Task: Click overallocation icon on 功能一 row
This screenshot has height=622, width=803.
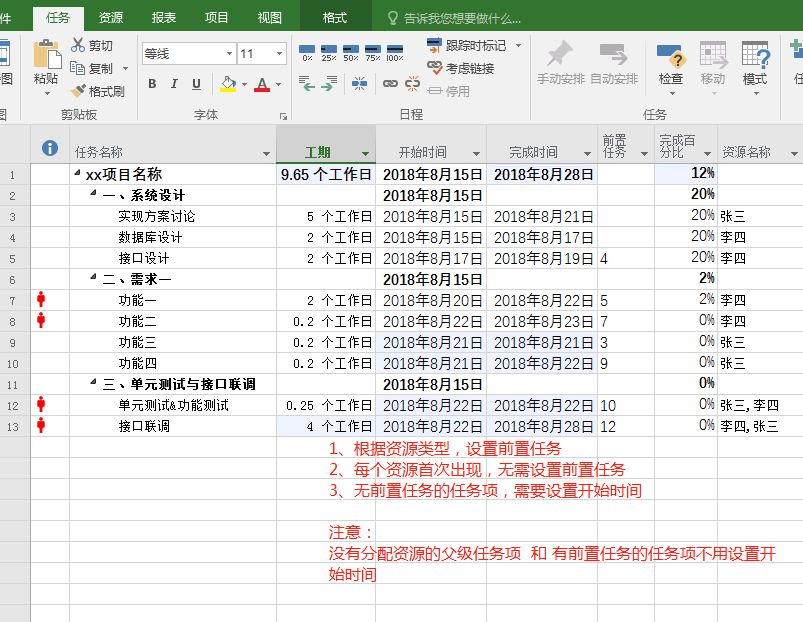Action: [41, 299]
